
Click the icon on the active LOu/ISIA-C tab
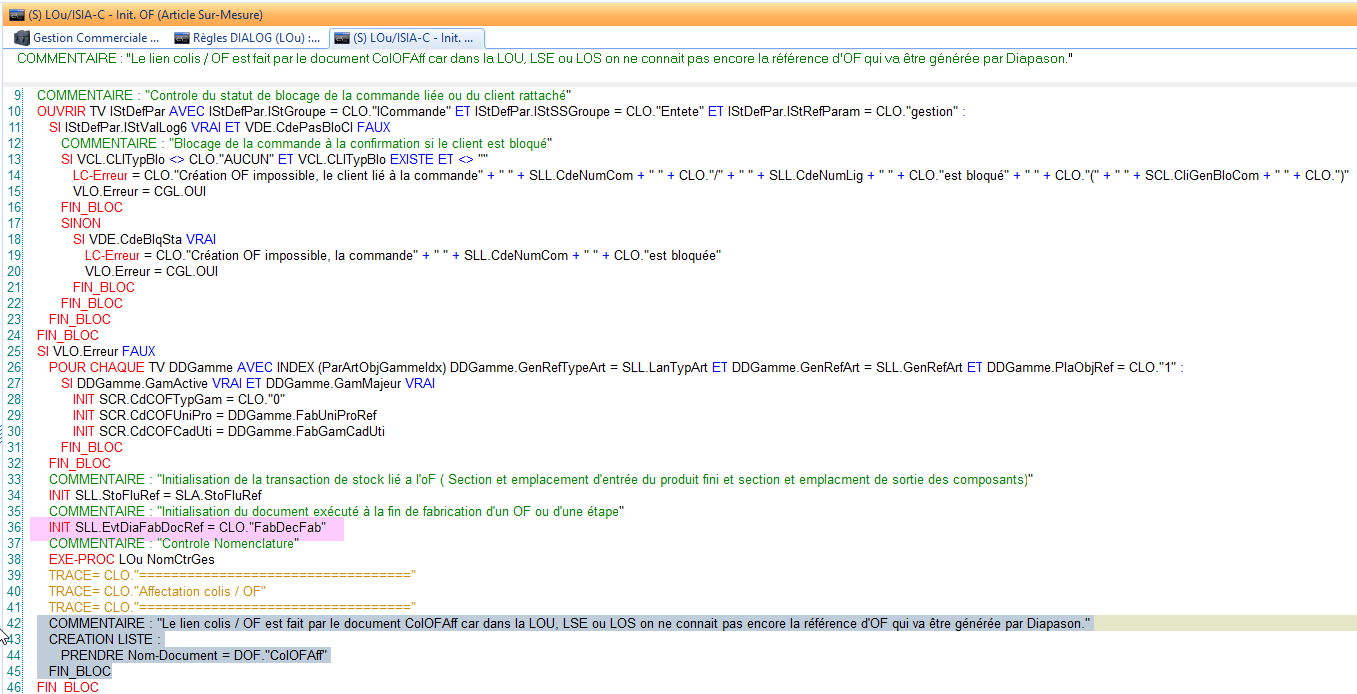(x=343, y=36)
